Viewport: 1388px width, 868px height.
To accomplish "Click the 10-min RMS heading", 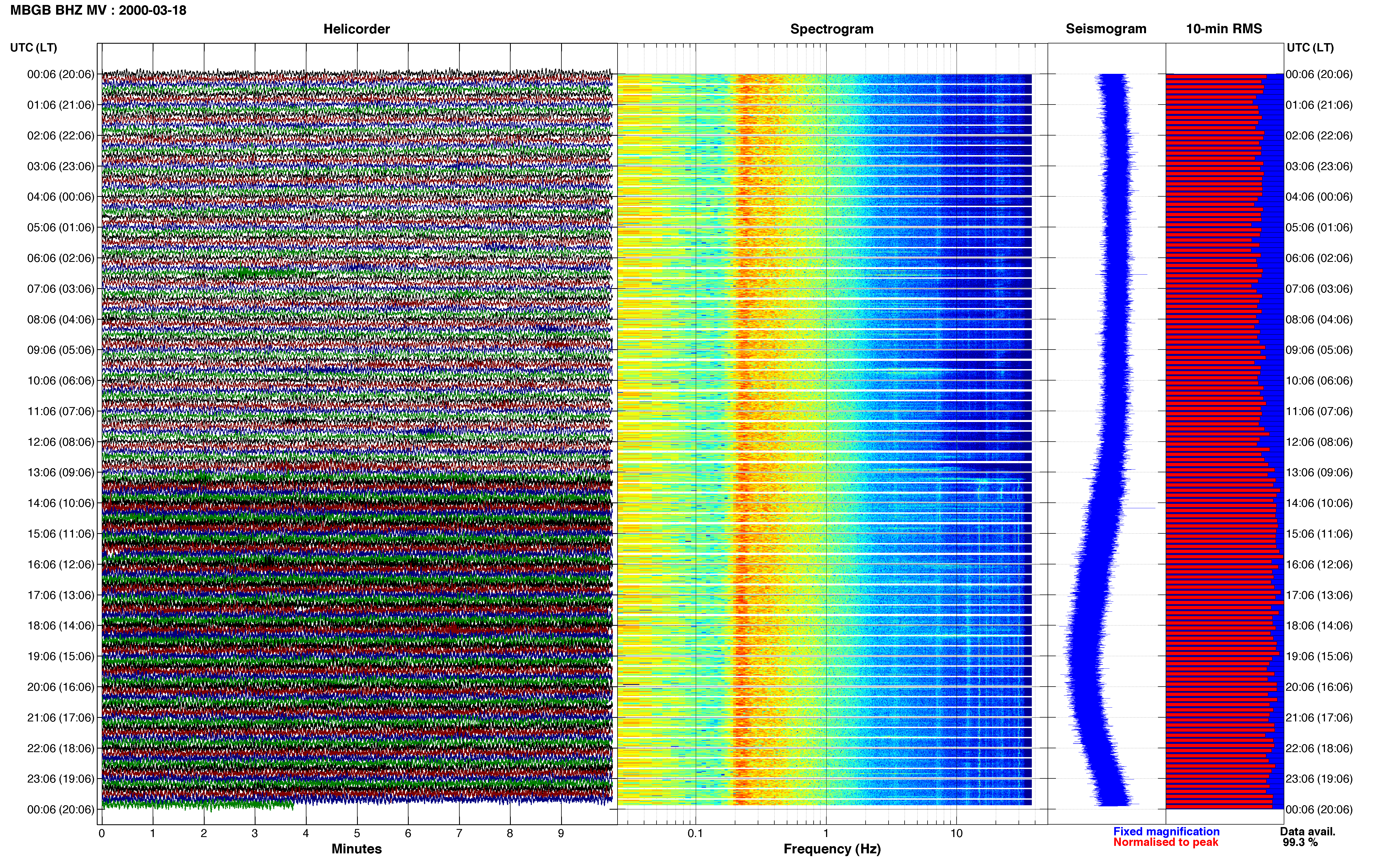I will 1224,29.
